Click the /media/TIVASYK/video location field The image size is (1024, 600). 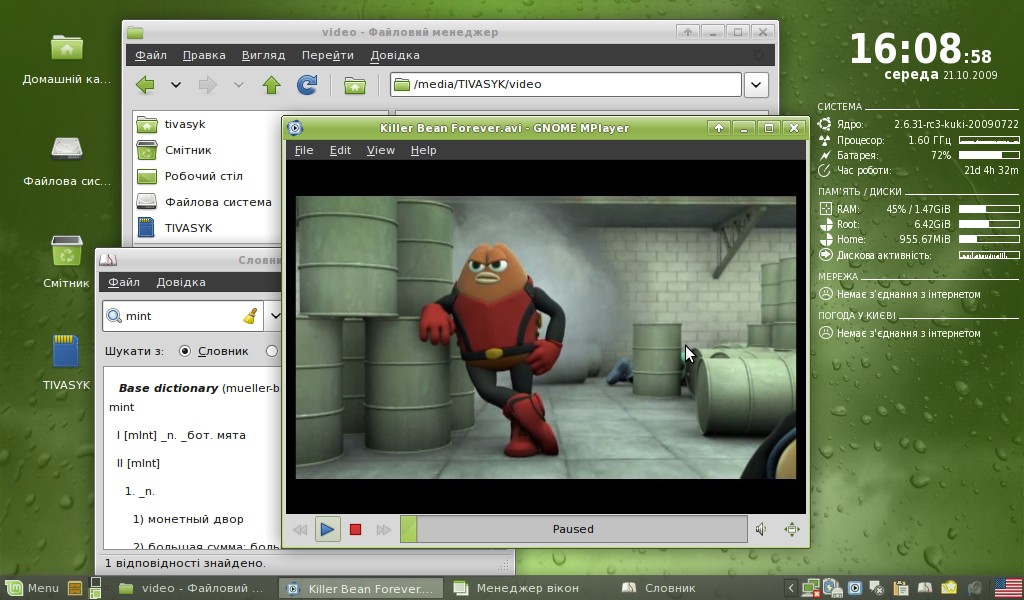(566, 84)
